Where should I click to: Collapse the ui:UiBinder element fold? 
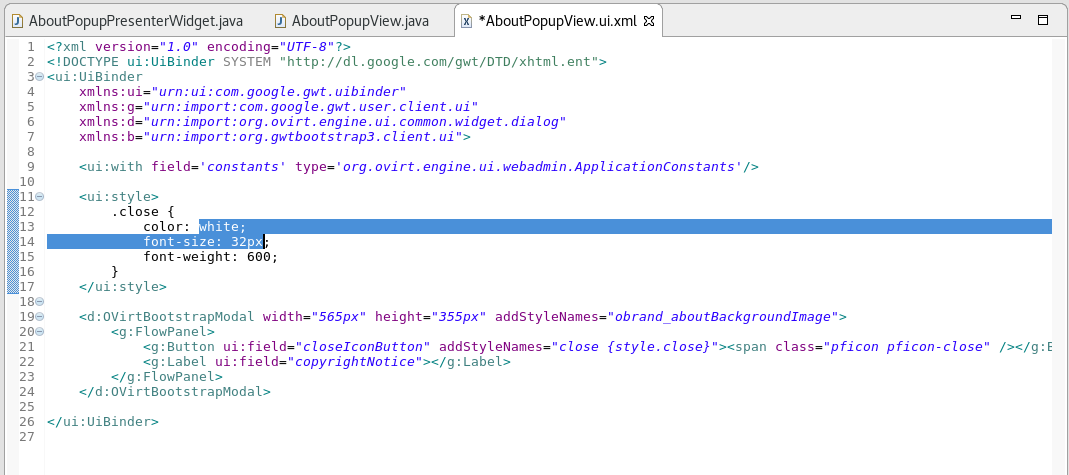tap(38, 77)
